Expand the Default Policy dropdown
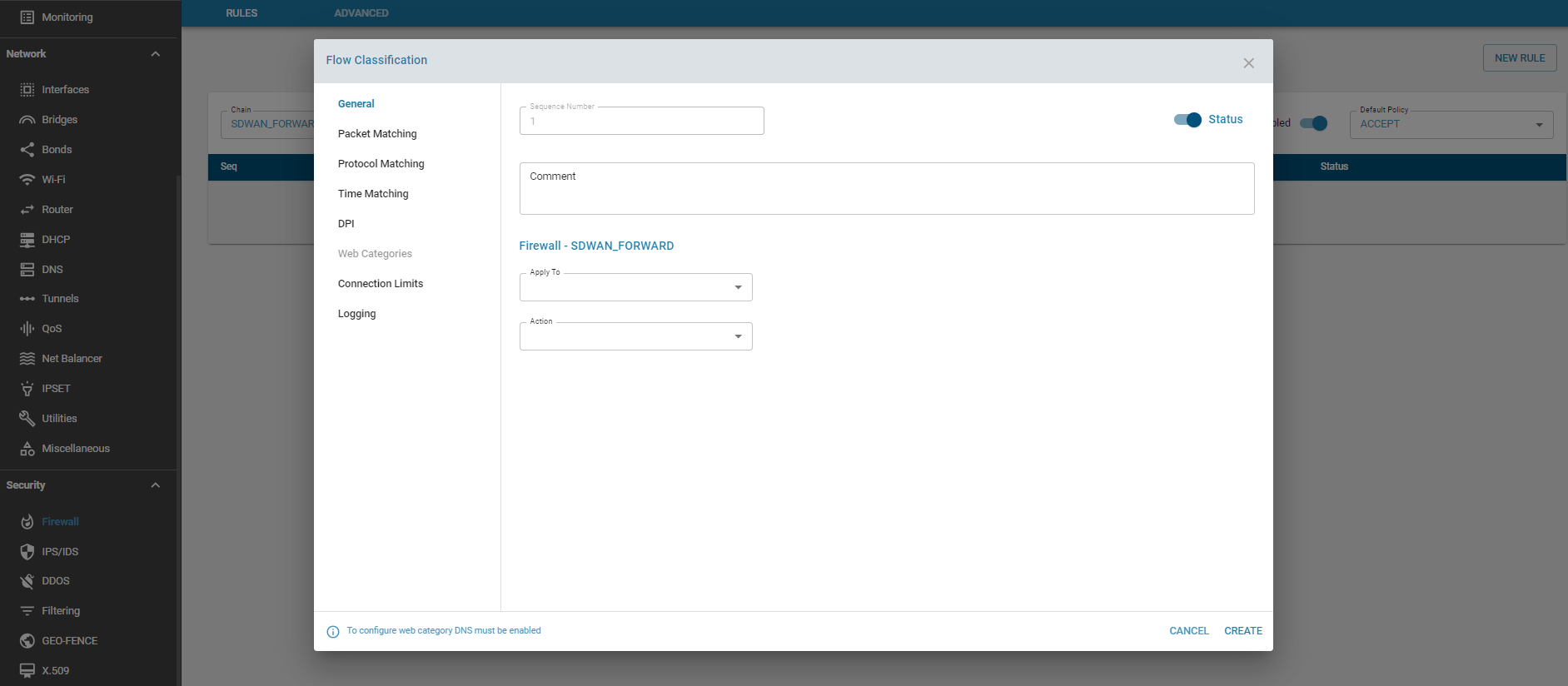This screenshot has width=1568, height=686. pyautogui.click(x=1451, y=125)
